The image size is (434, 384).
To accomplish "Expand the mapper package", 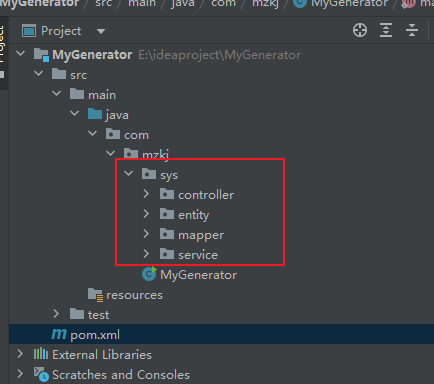I will coord(146,234).
